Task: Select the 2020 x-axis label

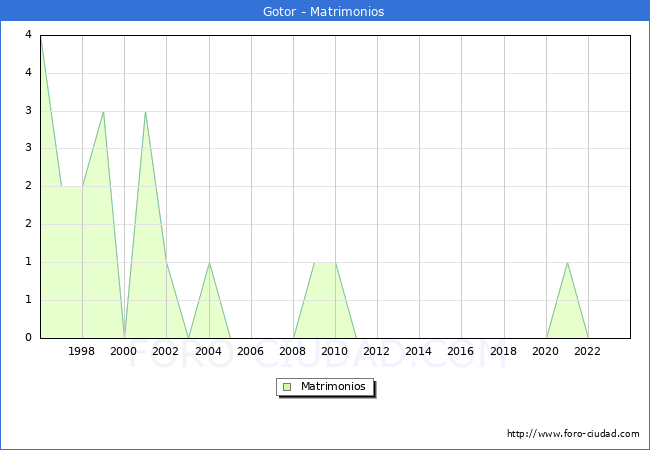Action: click(x=546, y=351)
